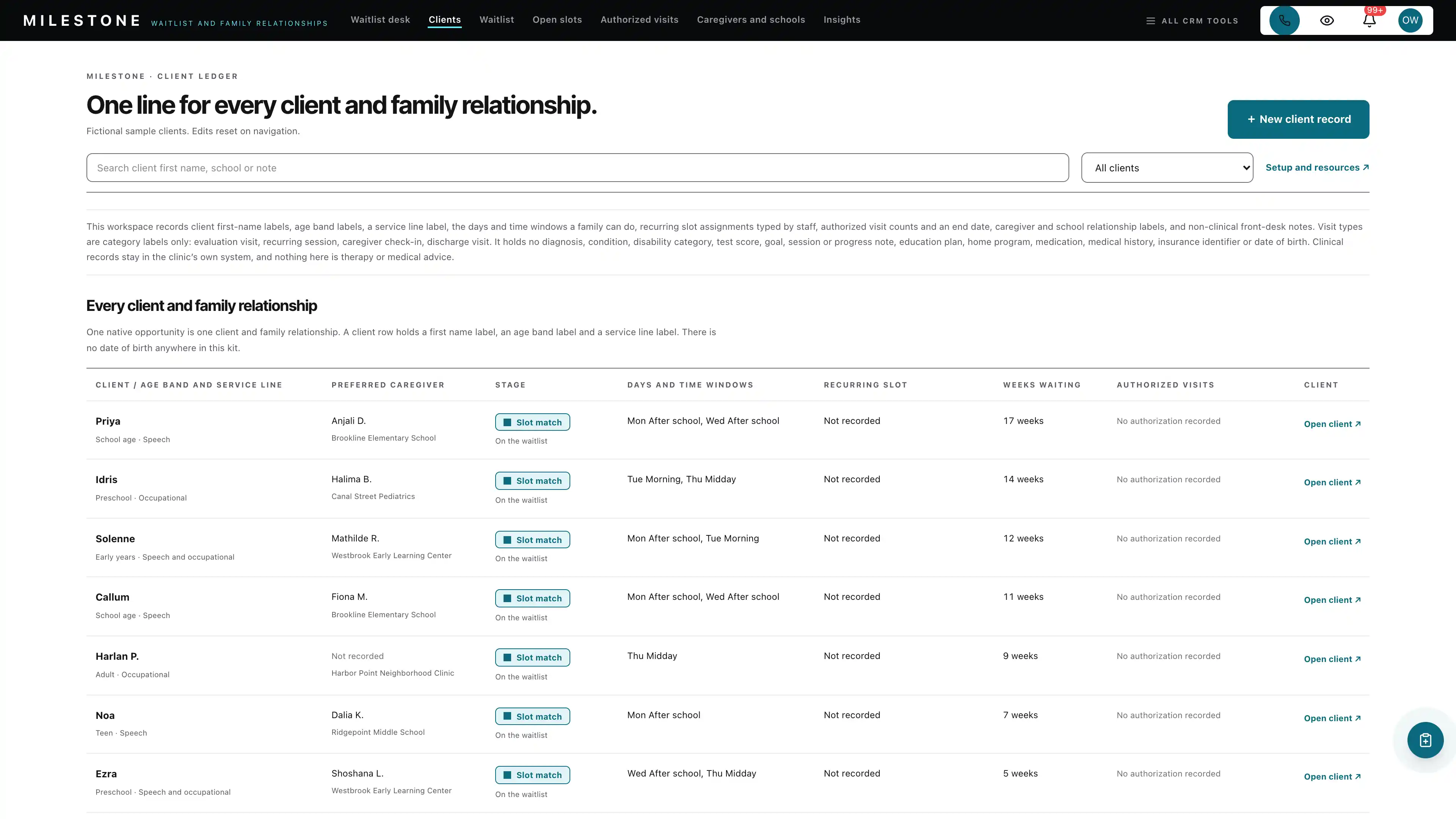This screenshot has width=1456, height=819.
Task: Click the search client input field
Action: (x=577, y=168)
